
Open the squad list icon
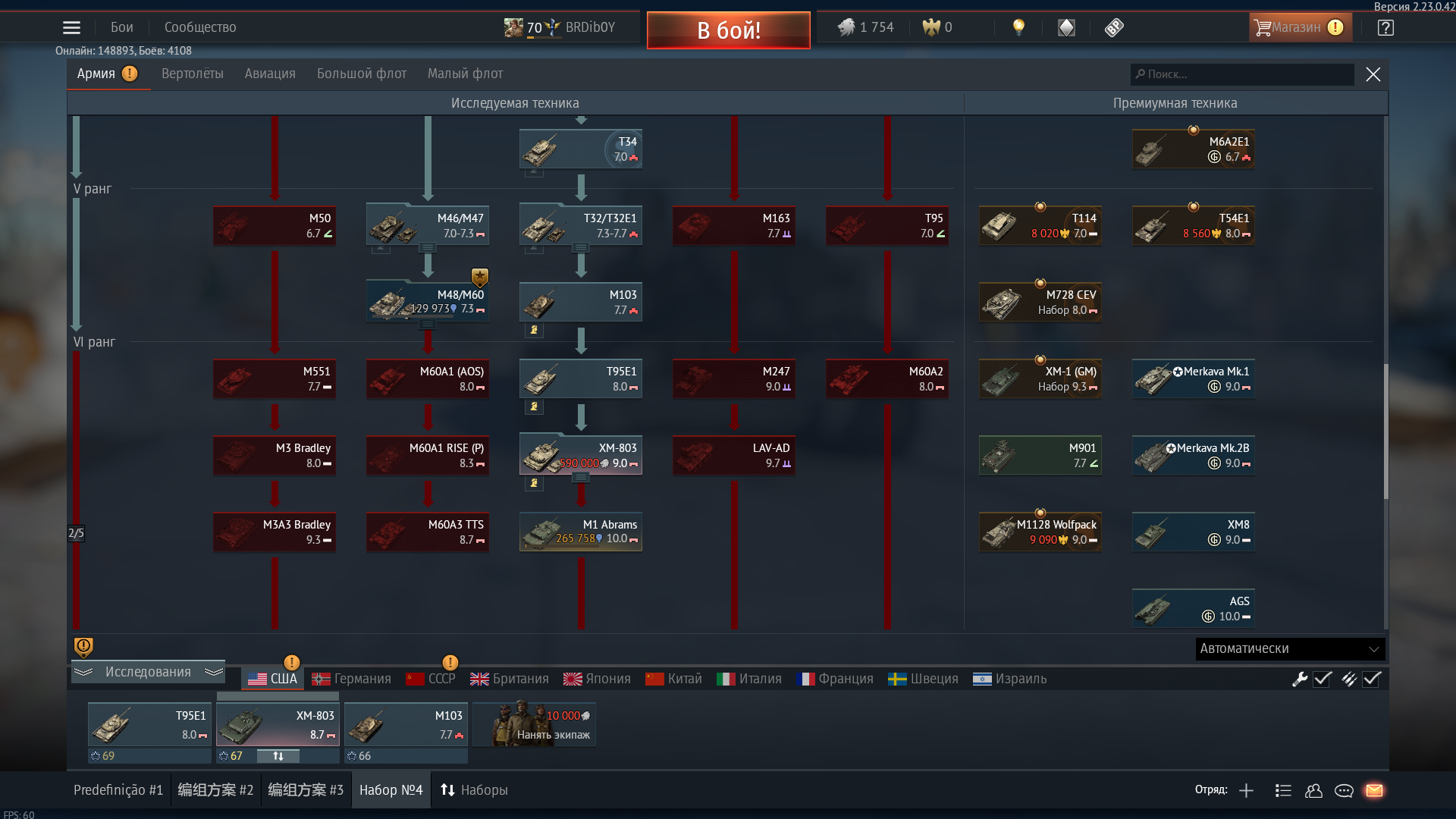1283,790
